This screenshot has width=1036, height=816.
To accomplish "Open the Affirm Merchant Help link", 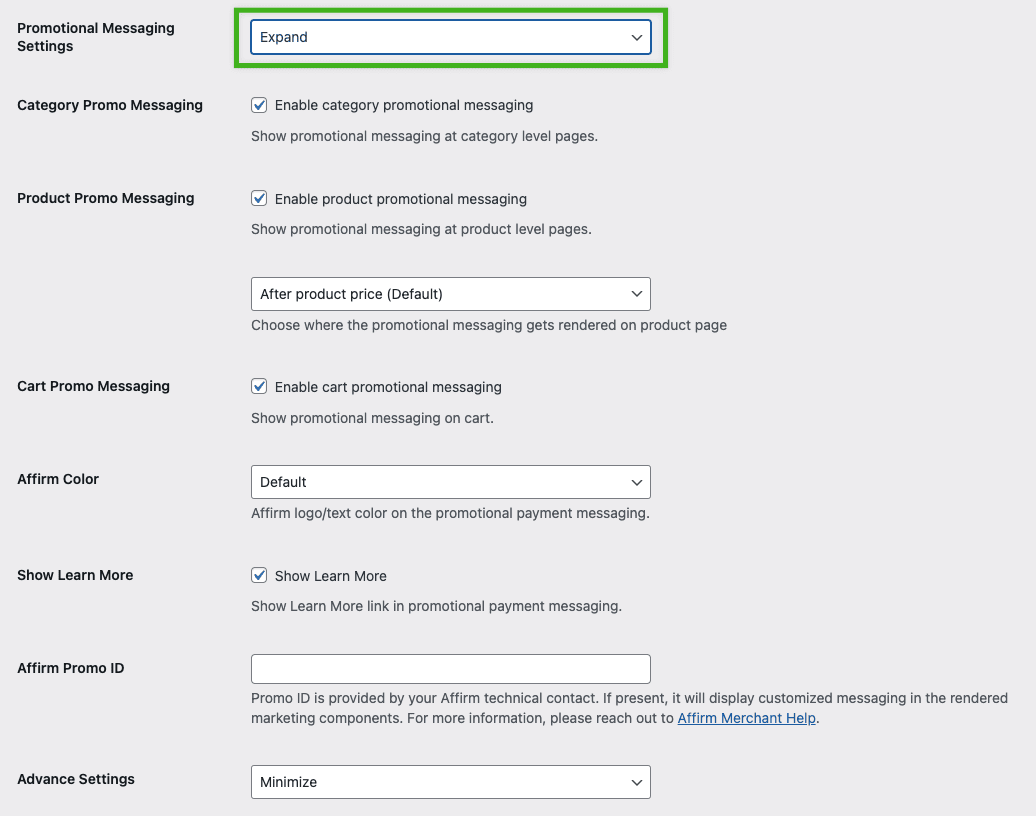I will (746, 717).
